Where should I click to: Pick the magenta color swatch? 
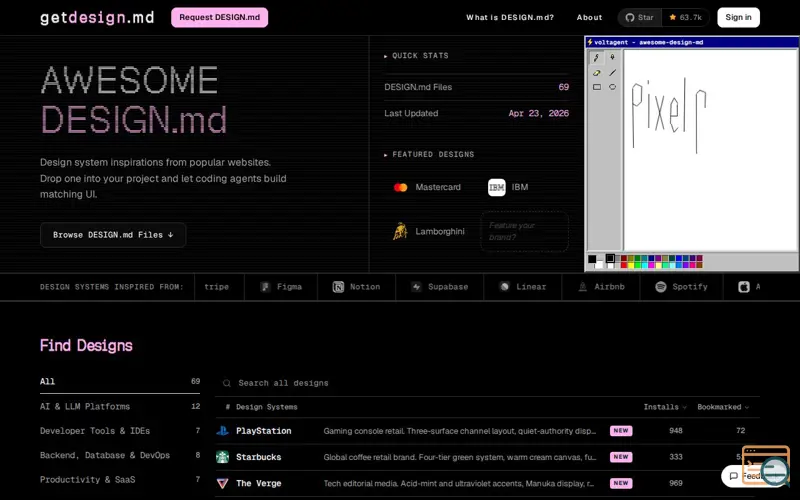(652, 265)
